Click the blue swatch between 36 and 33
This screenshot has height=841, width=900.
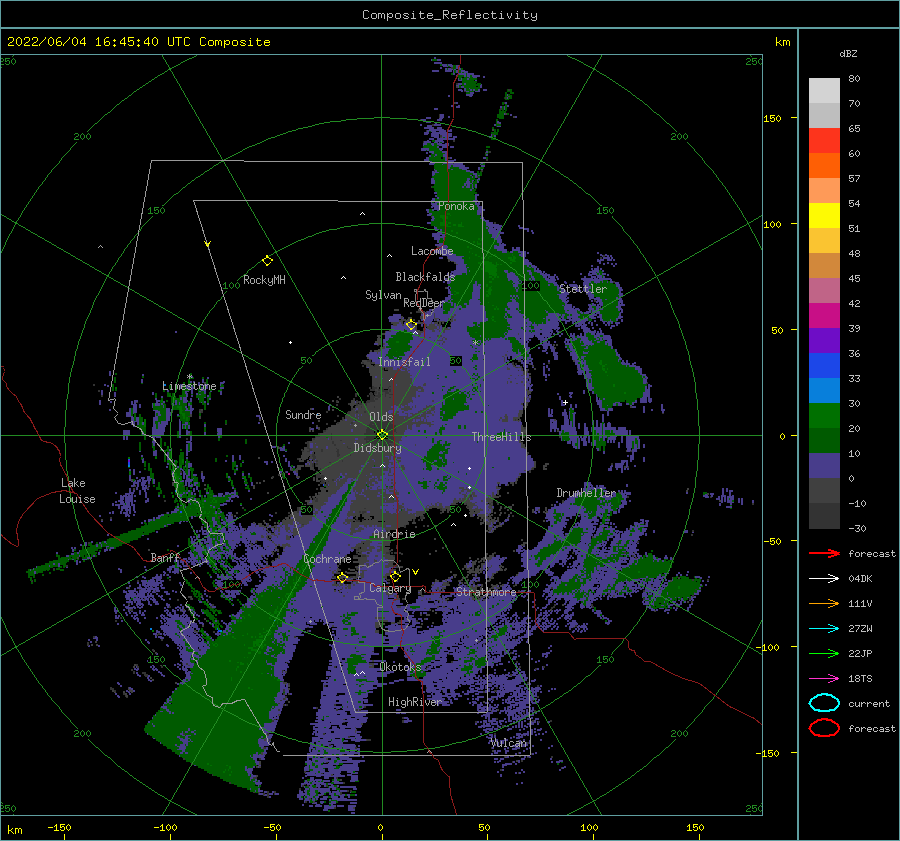(824, 365)
